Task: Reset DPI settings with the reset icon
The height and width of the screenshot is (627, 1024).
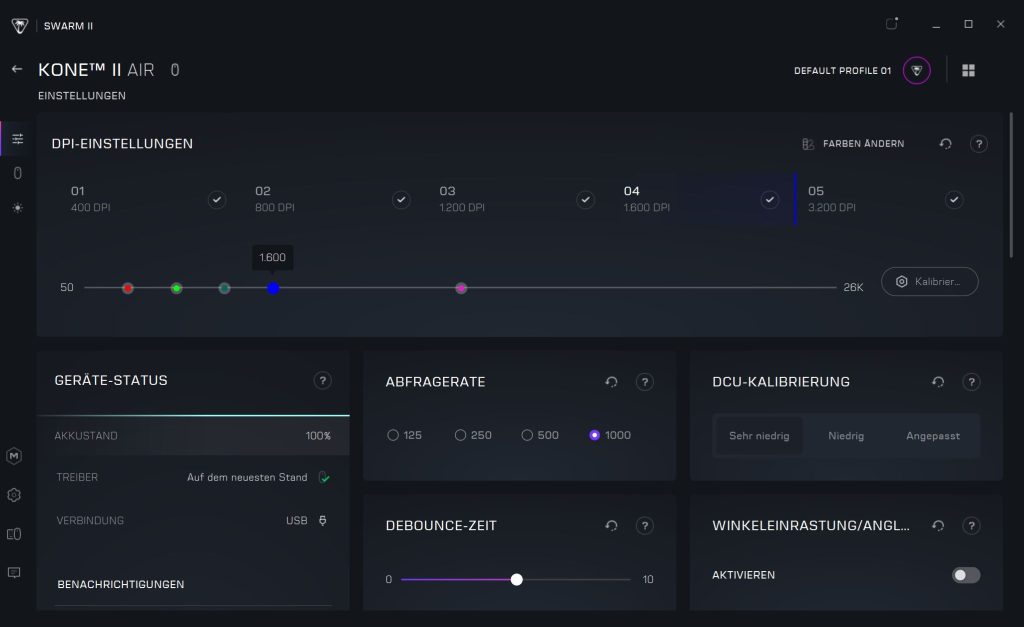Action: 945,144
